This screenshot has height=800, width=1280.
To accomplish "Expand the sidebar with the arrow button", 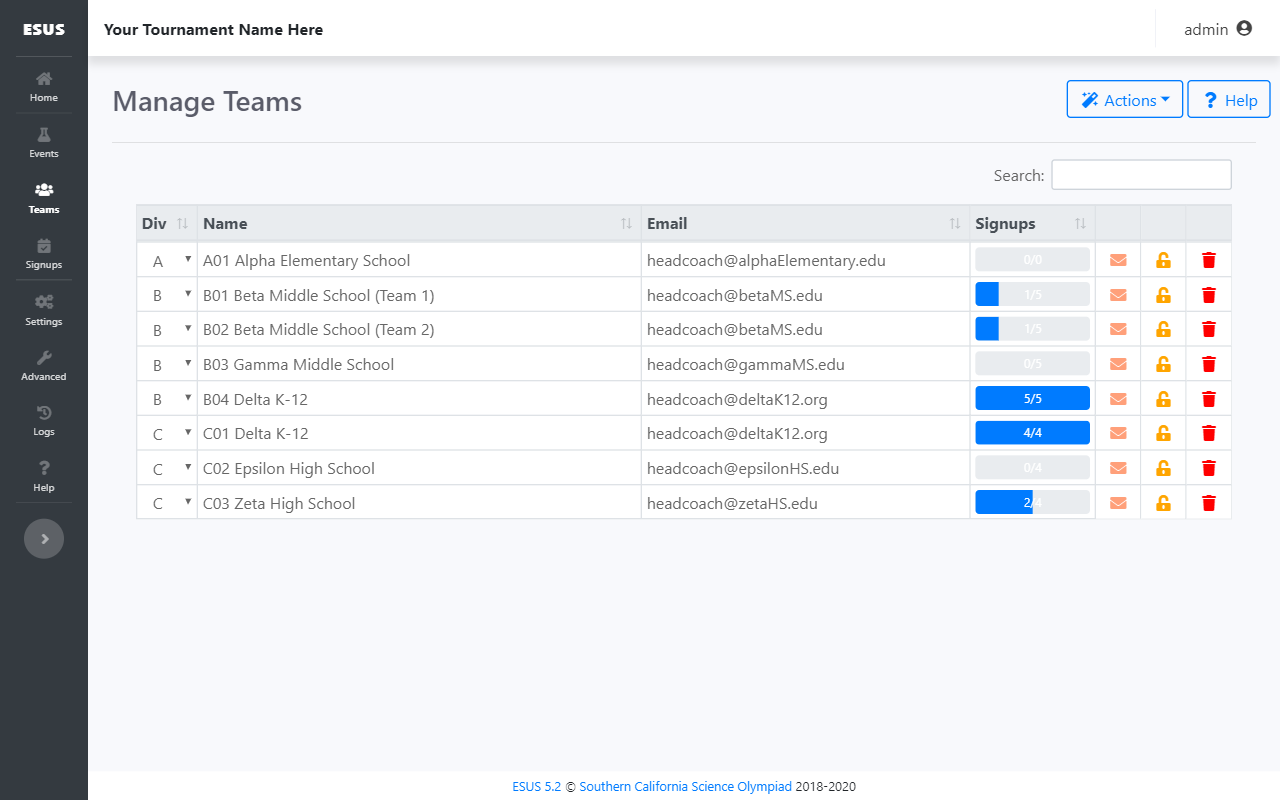I will 44,538.
